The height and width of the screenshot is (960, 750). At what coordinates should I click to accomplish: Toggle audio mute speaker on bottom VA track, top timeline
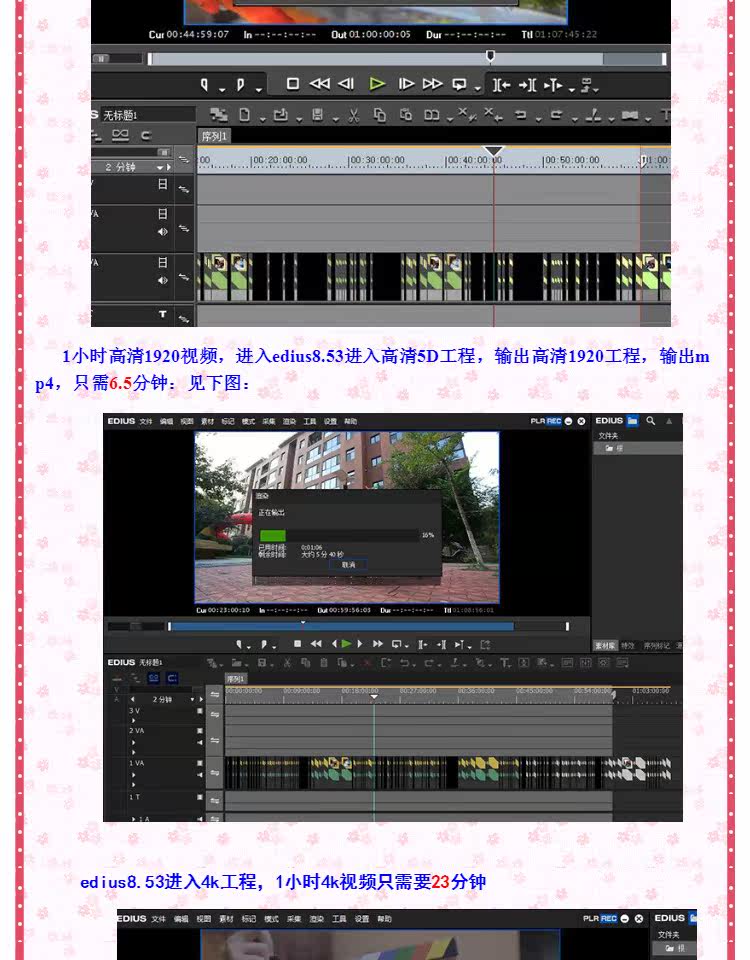pos(162,280)
